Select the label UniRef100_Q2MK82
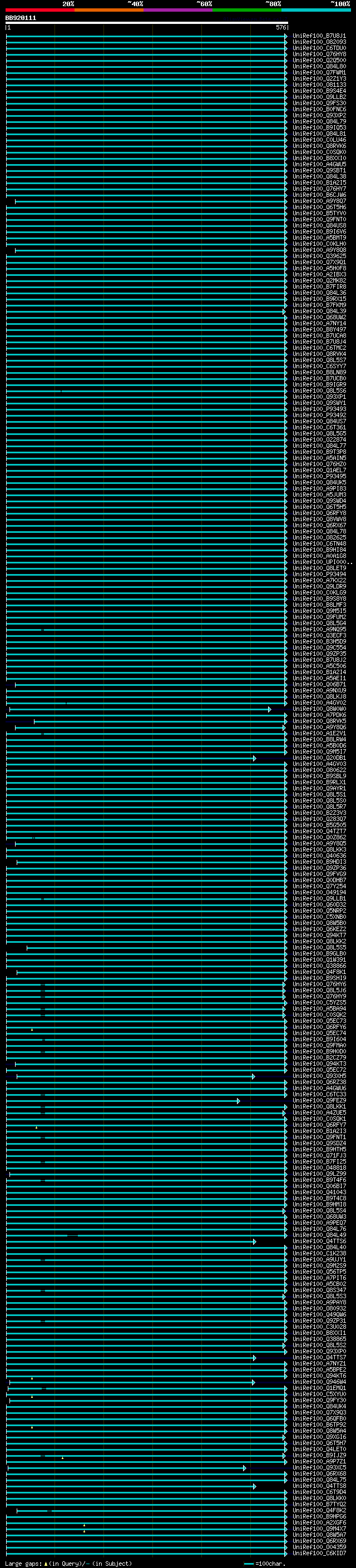The image size is (356, 1568). click(x=319, y=280)
